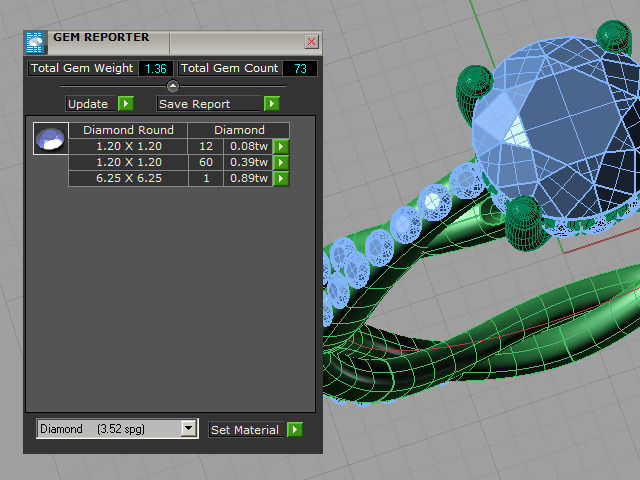The width and height of the screenshot is (640, 480).
Task: Click the Diamond material column header
Action: tap(239, 130)
